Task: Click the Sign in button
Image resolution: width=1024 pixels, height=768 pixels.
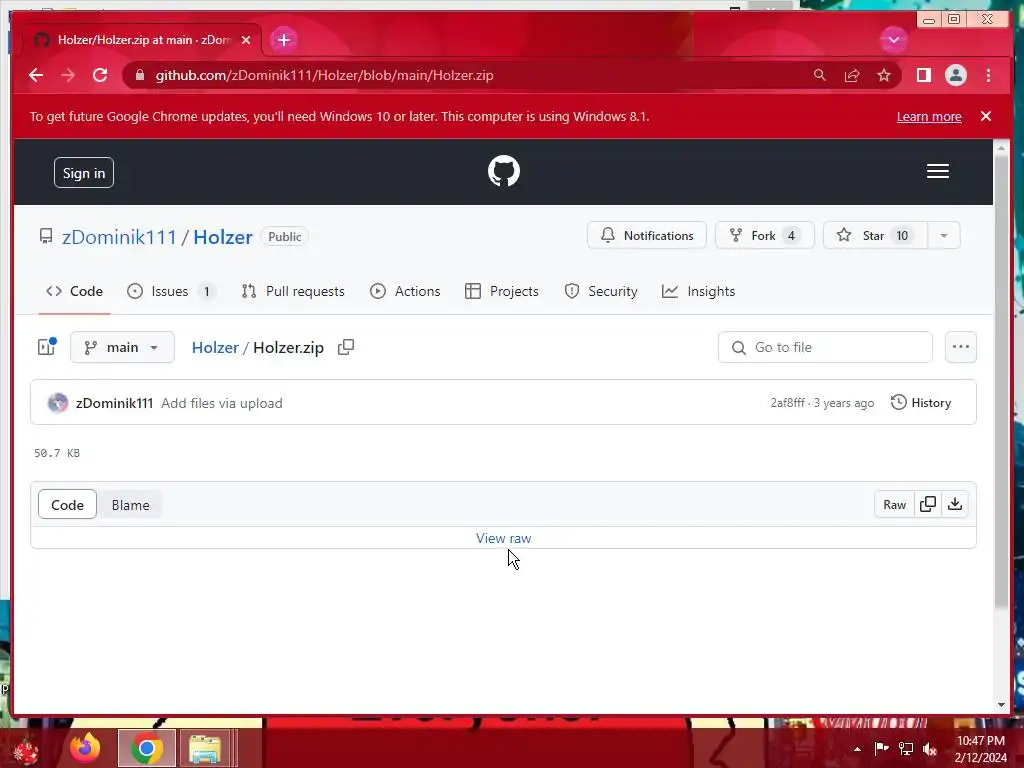Action: 84,172
